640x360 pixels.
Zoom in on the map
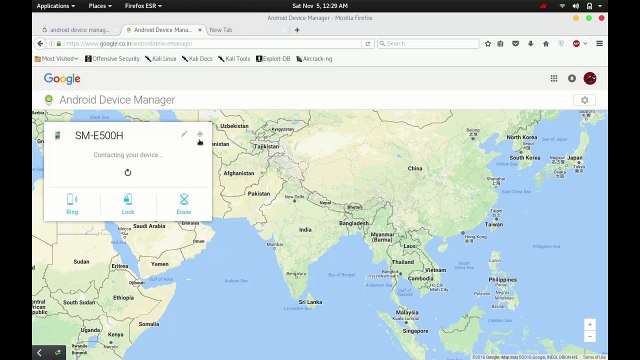pos(590,324)
